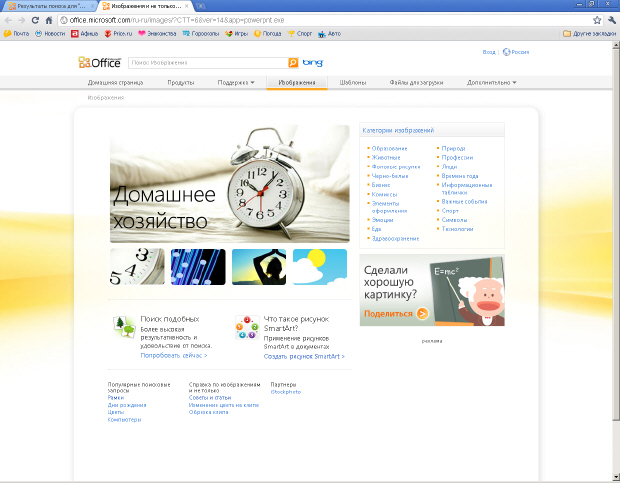Open the Погода bookmark
This screenshot has height=483, width=620.
(x=268, y=34)
